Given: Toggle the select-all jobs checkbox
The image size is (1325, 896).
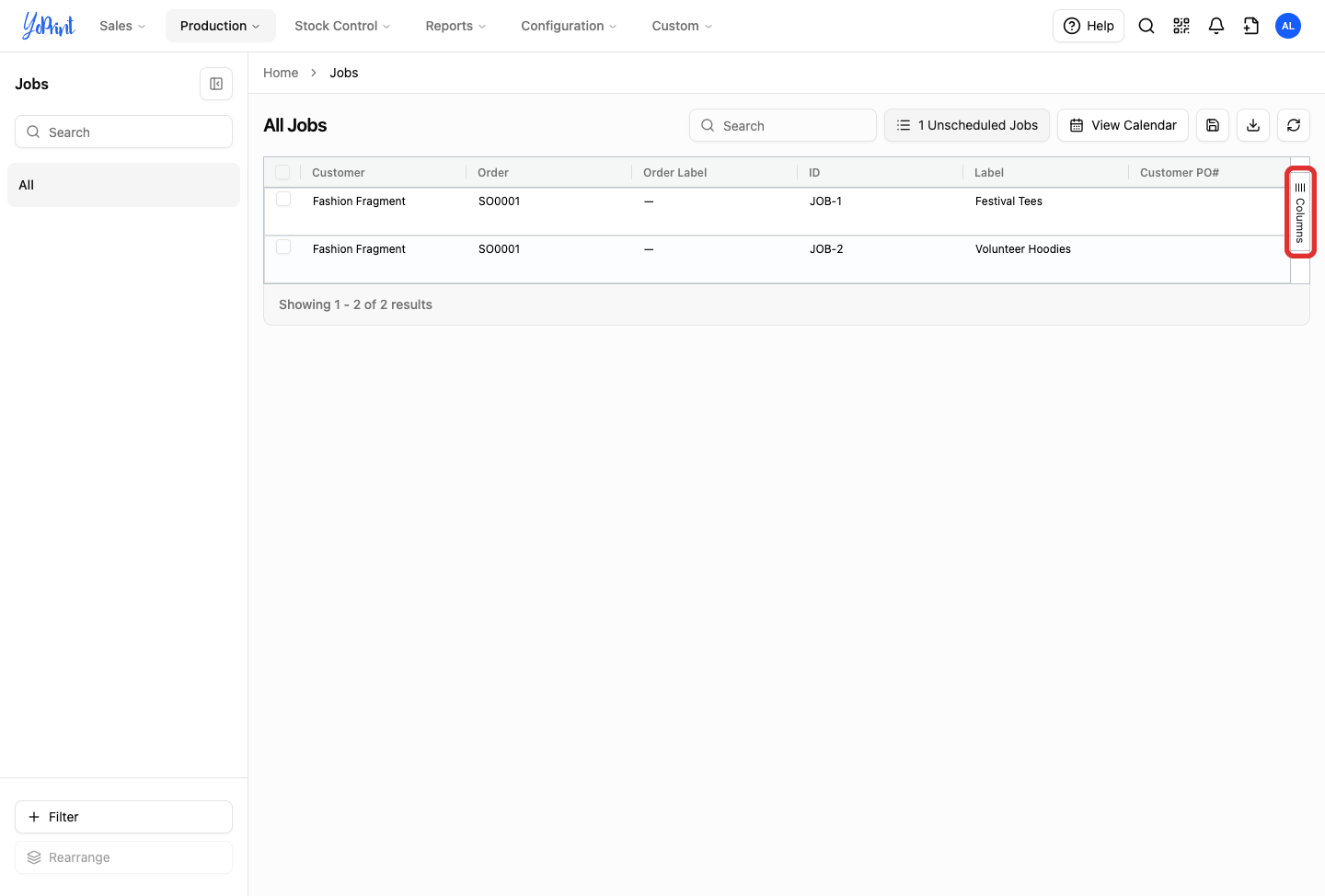Looking at the screenshot, I should pos(282,172).
